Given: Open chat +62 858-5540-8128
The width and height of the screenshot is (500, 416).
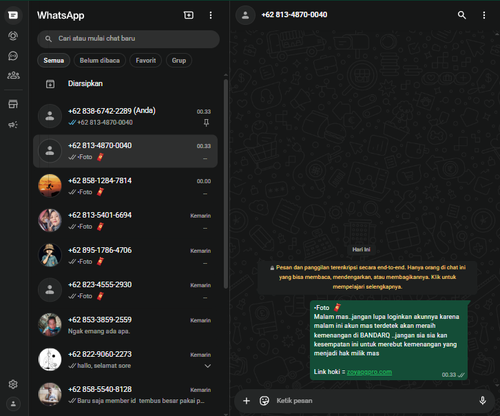Looking at the screenshot, I should [x=125, y=395].
